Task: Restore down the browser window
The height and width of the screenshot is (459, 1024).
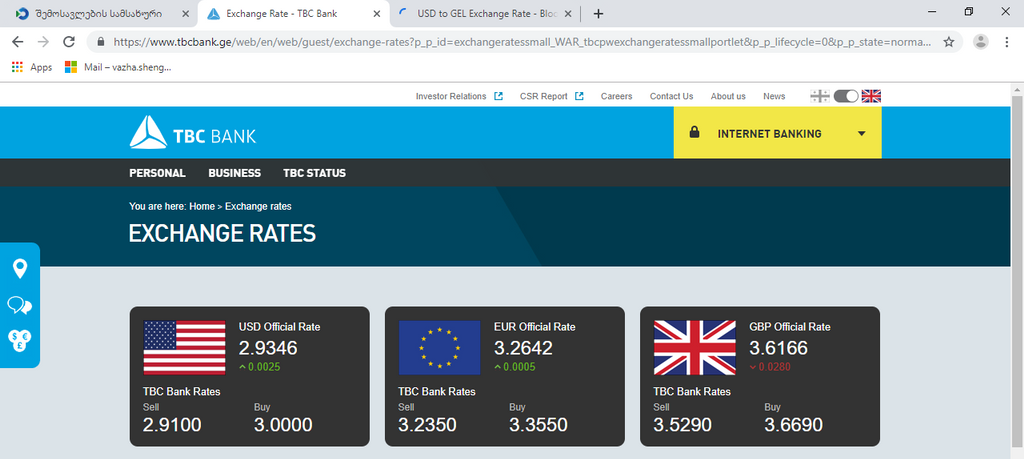Action: point(969,11)
